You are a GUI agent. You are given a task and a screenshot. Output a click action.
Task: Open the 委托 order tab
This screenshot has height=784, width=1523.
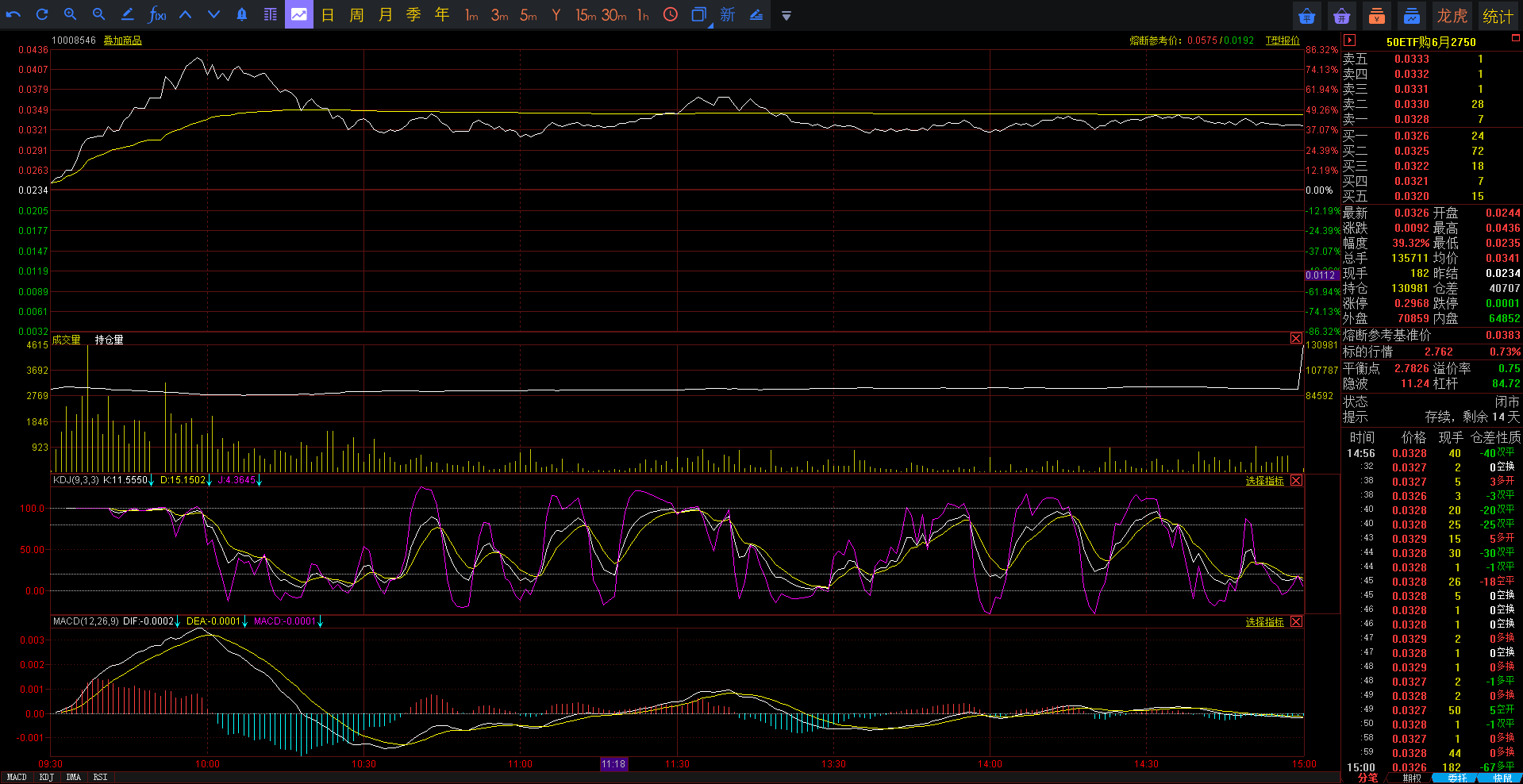(1457, 778)
